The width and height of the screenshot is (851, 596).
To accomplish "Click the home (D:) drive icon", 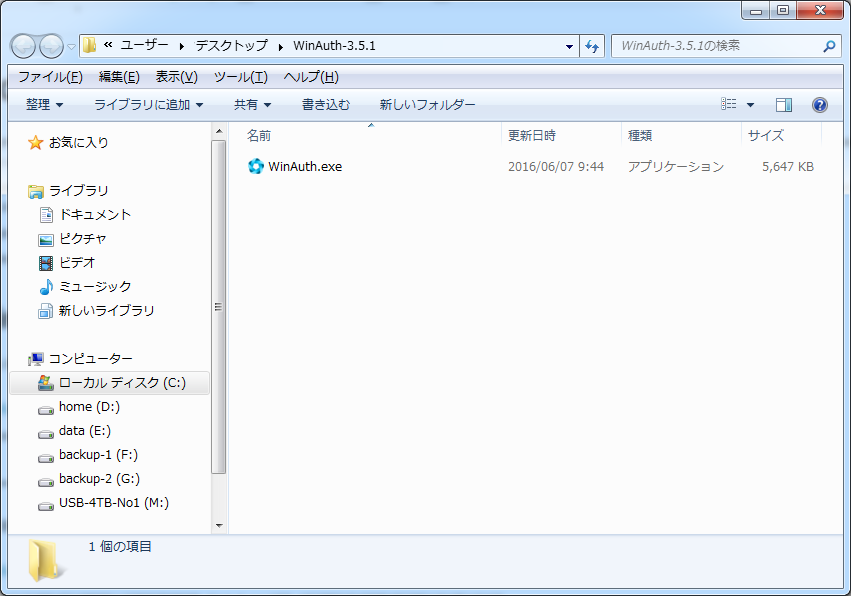I will point(46,410).
